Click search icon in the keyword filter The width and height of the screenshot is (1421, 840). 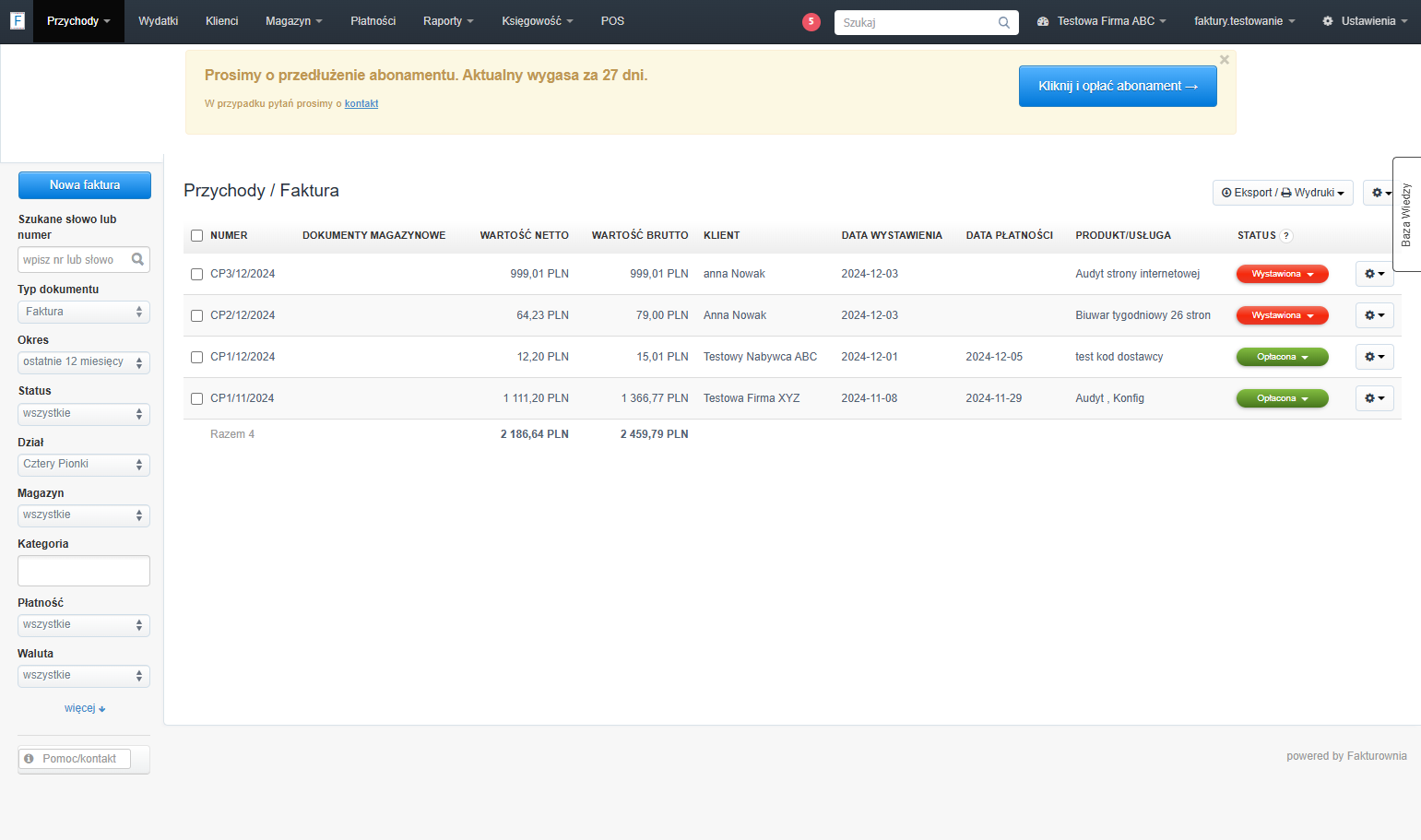click(x=137, y=259)
